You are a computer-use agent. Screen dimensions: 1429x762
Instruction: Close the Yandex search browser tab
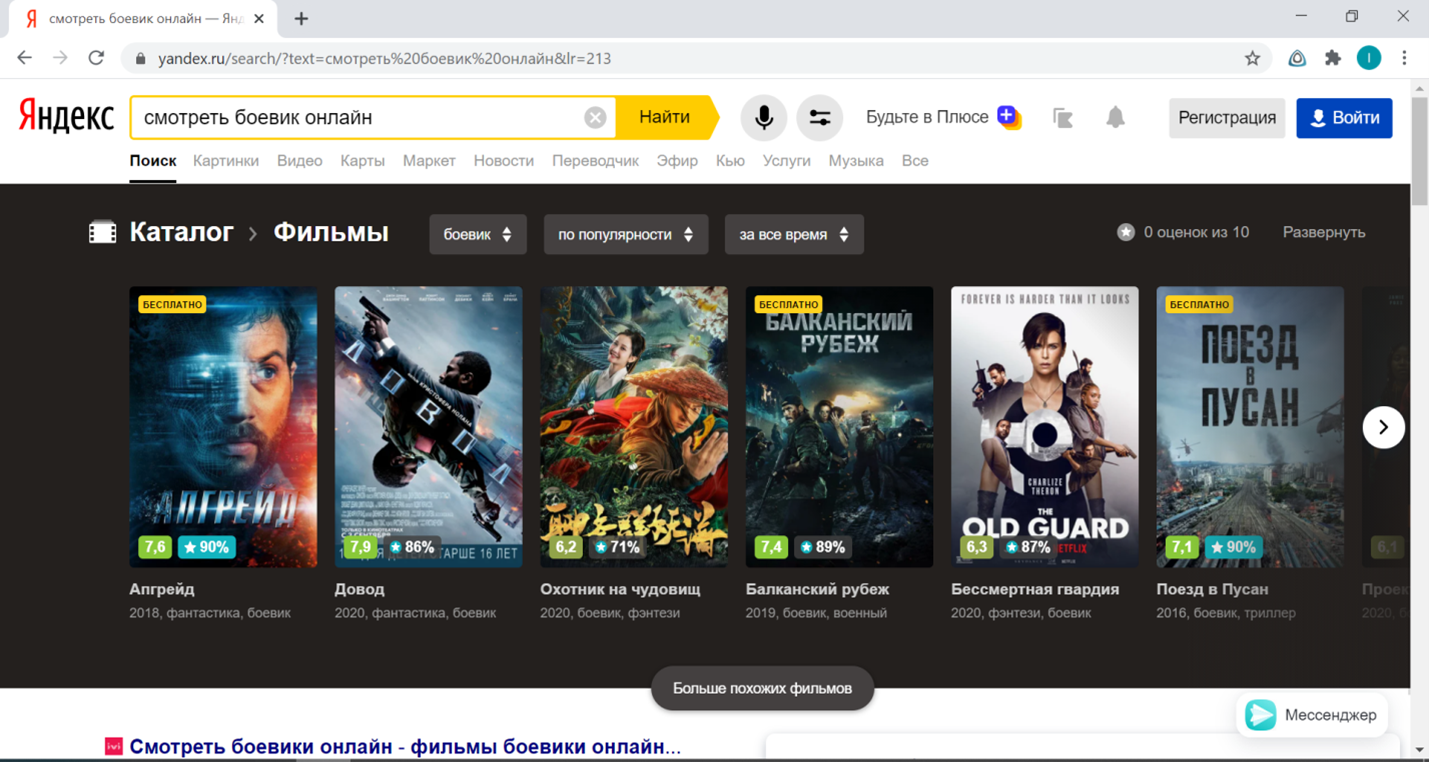[259, 18]
